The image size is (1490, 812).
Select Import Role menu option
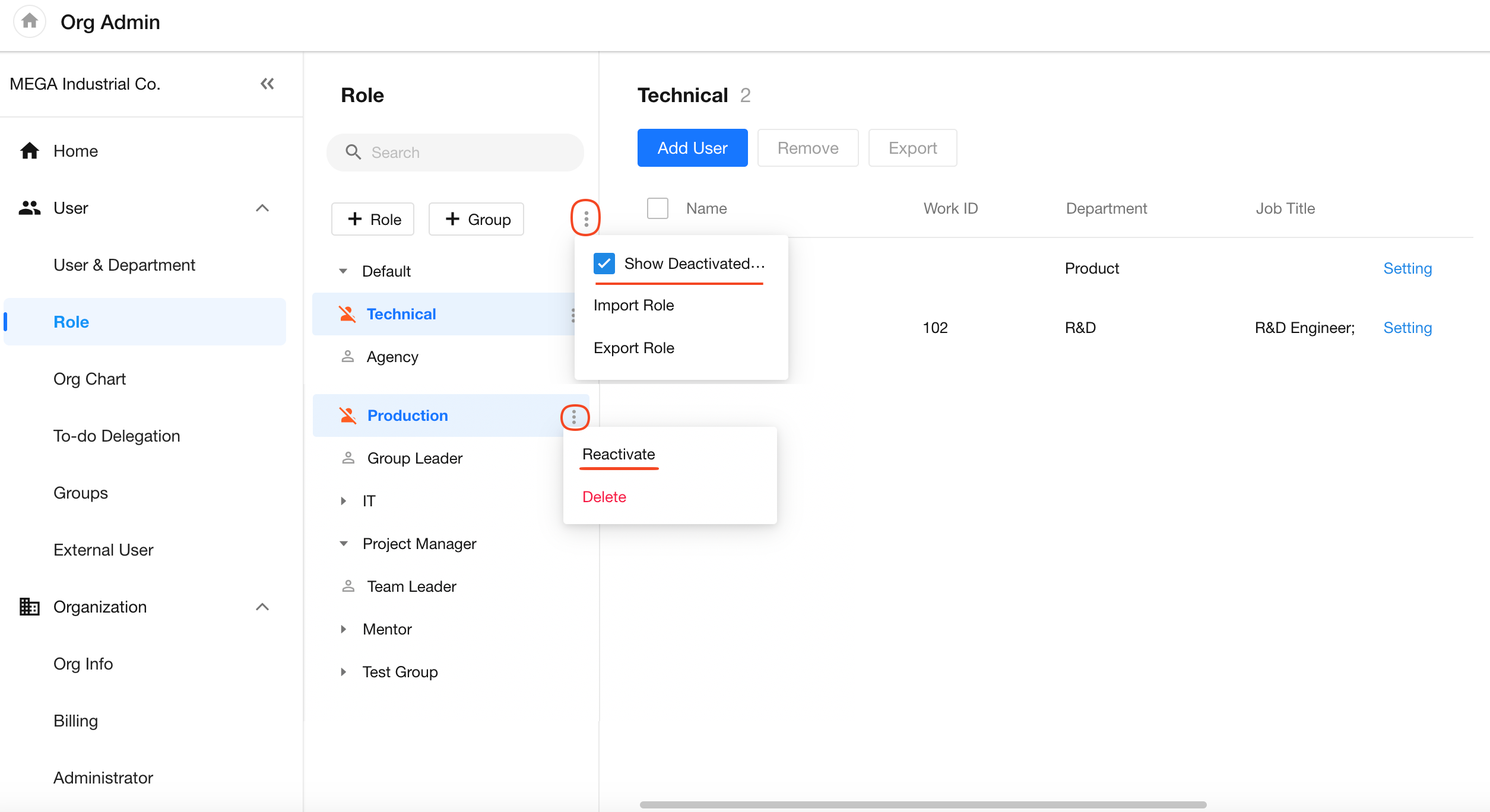click(x=633, y=305)
